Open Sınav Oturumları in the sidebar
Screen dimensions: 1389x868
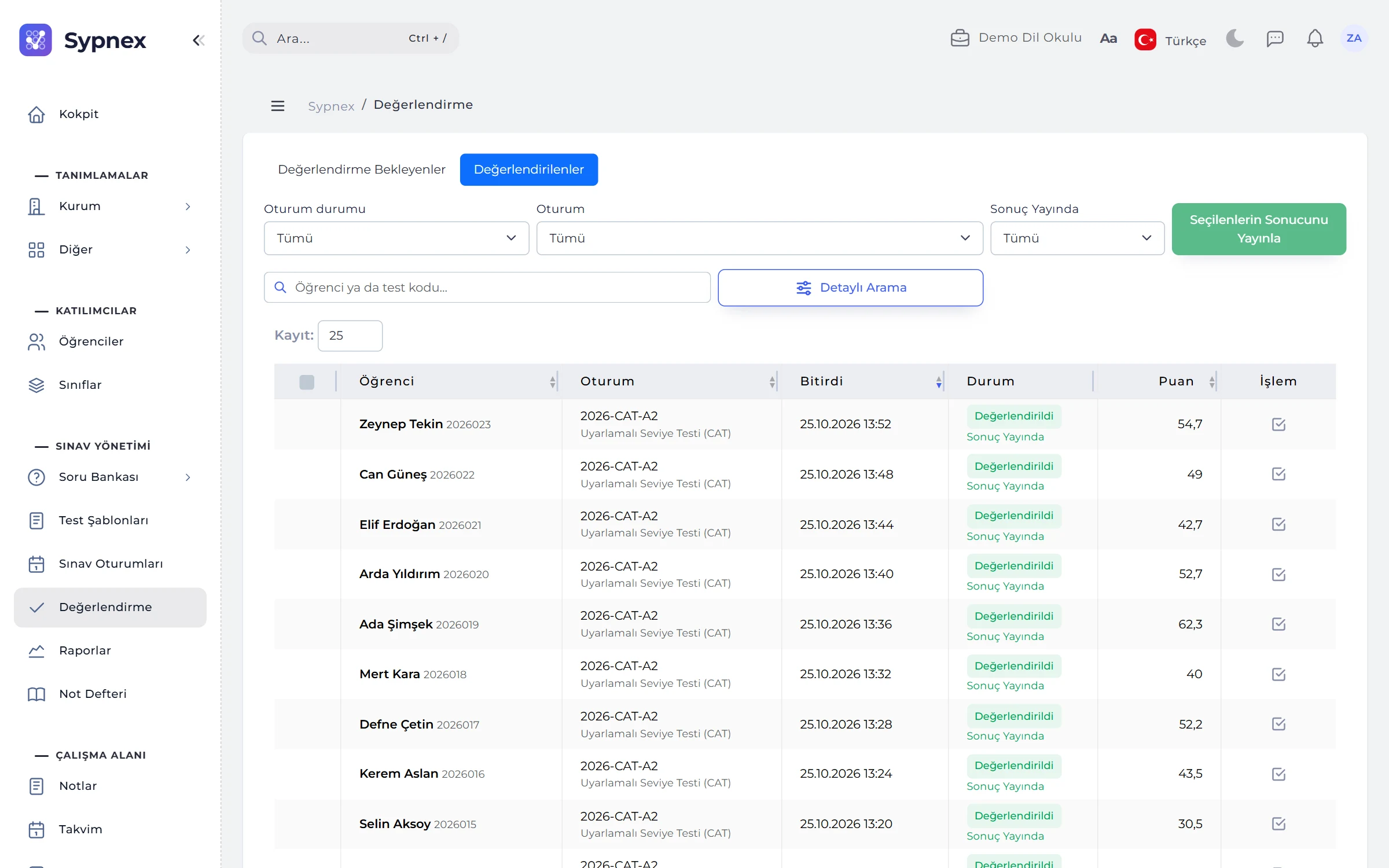tap(110, 564)
